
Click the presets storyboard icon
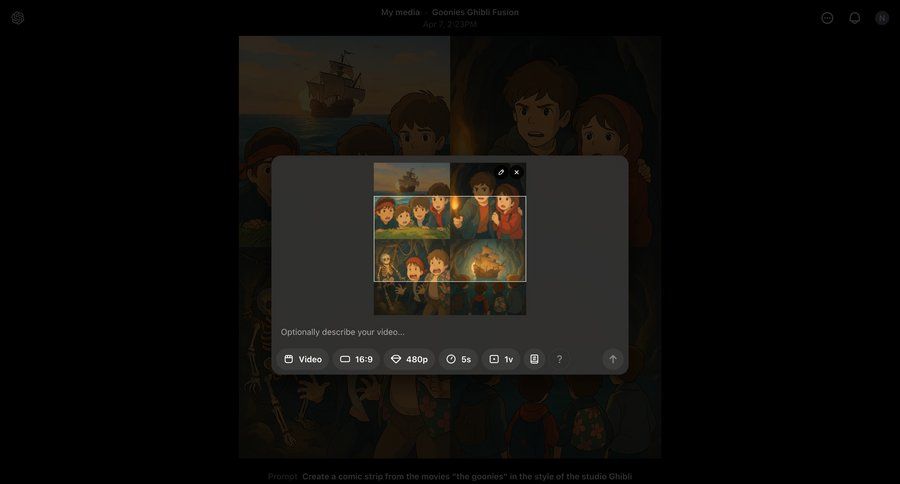click(534, 359)
